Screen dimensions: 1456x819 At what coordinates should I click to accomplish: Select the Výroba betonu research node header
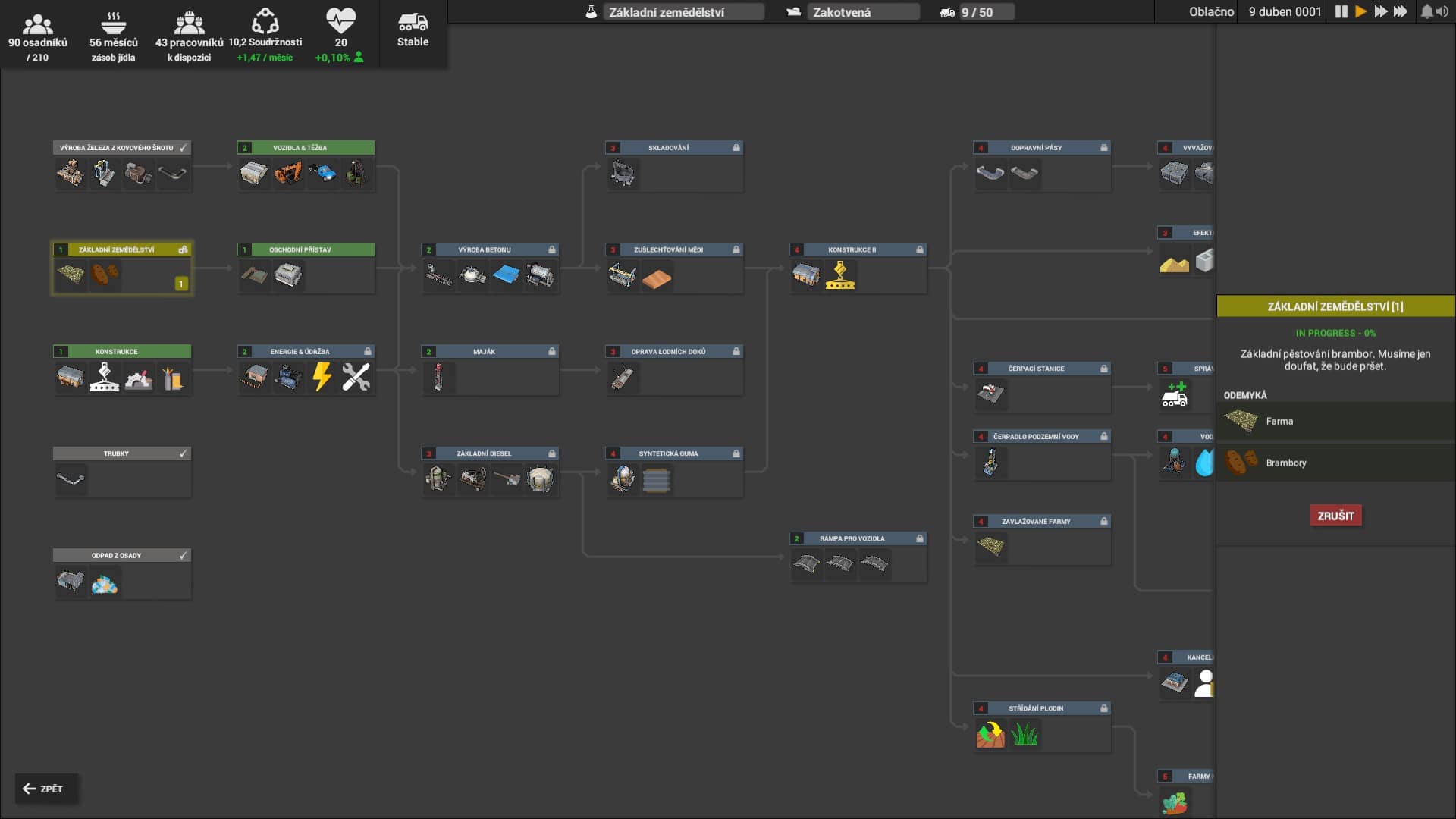click(490, 249)
